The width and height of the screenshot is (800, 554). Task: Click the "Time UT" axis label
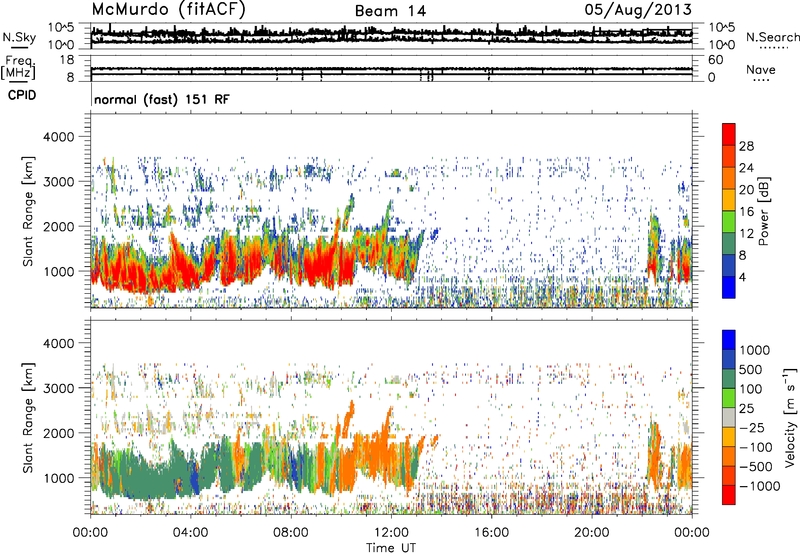coord(391,548)
